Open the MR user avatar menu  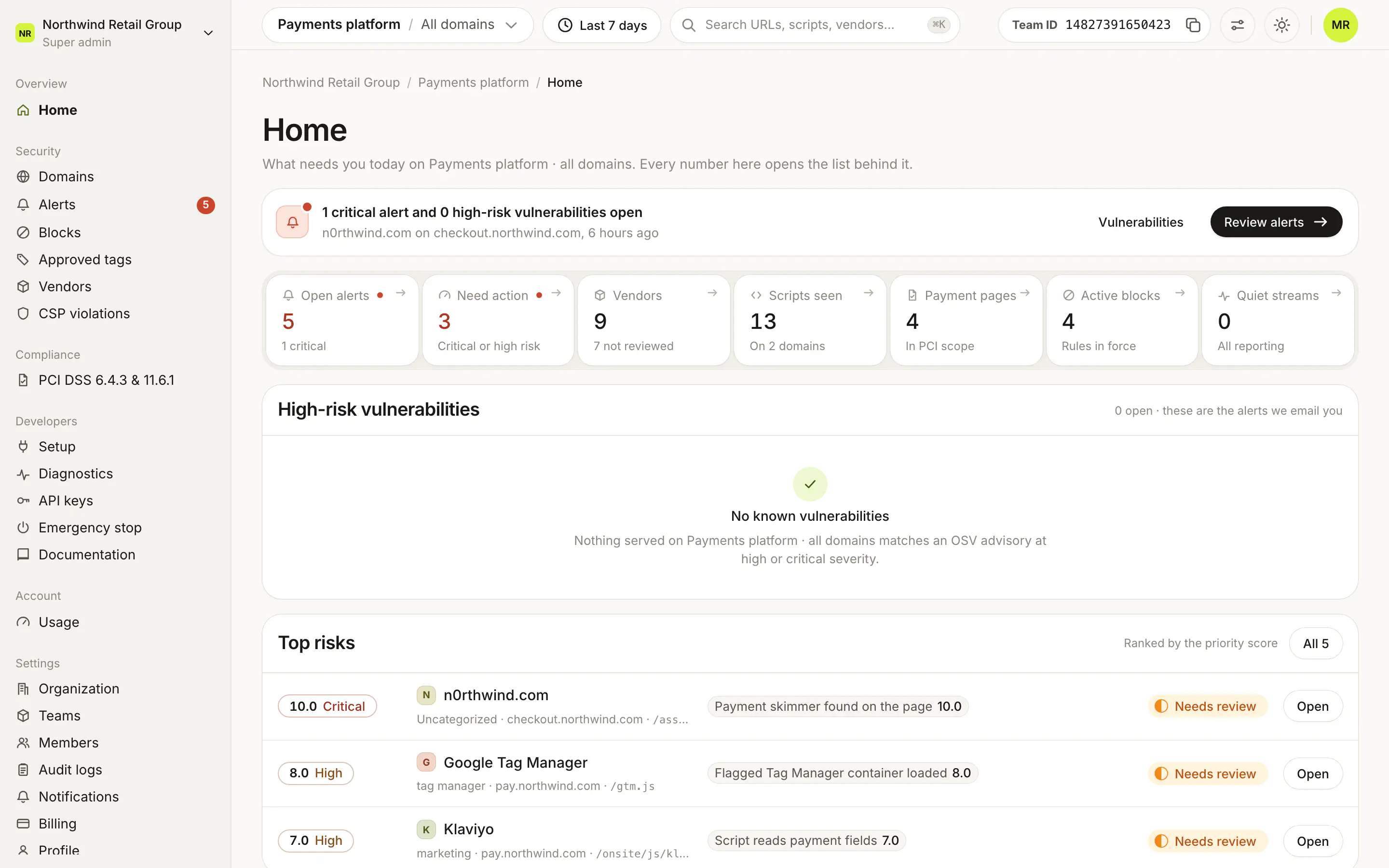[x=1340, y=25]
